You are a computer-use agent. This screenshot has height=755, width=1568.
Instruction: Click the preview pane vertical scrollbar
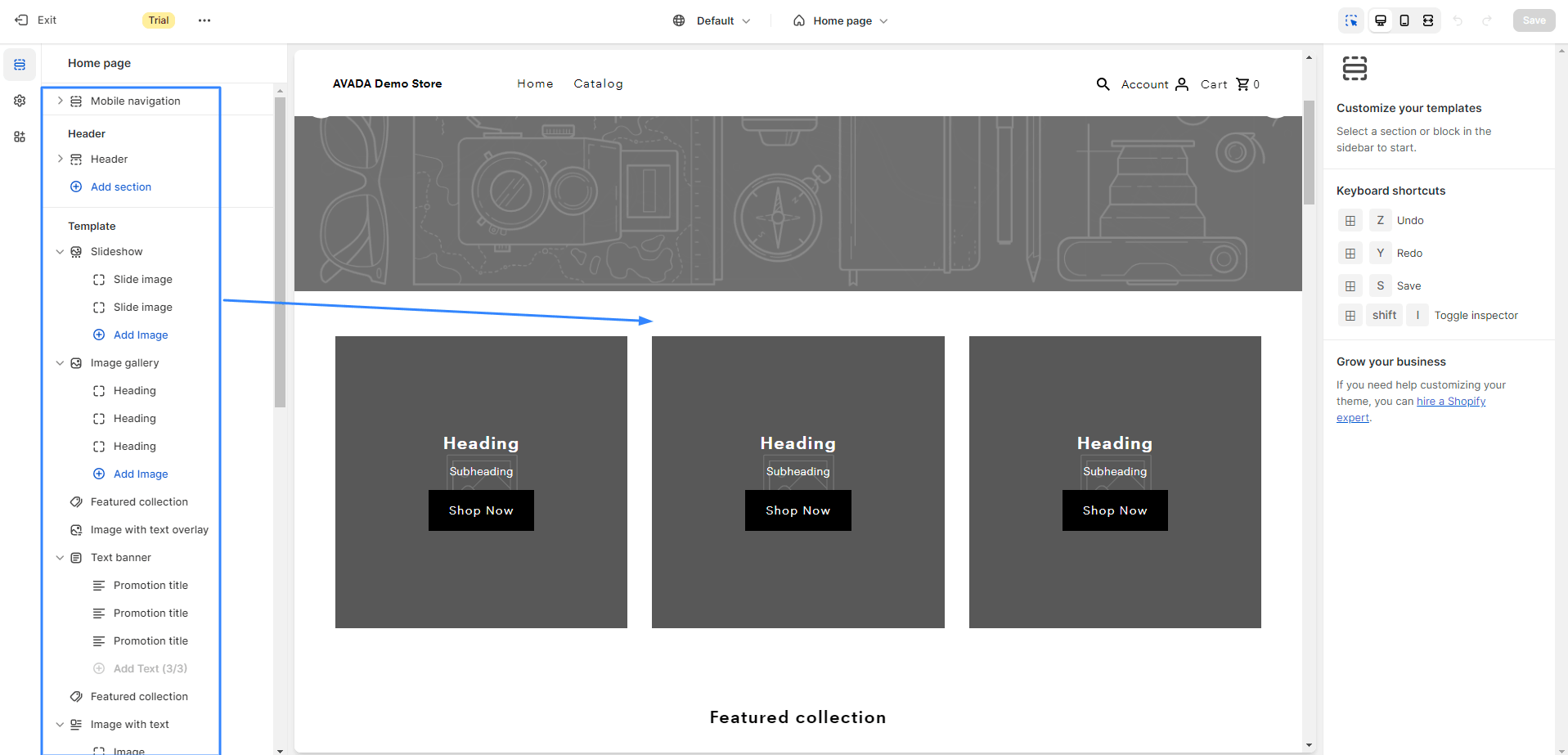click(1309, 152)
